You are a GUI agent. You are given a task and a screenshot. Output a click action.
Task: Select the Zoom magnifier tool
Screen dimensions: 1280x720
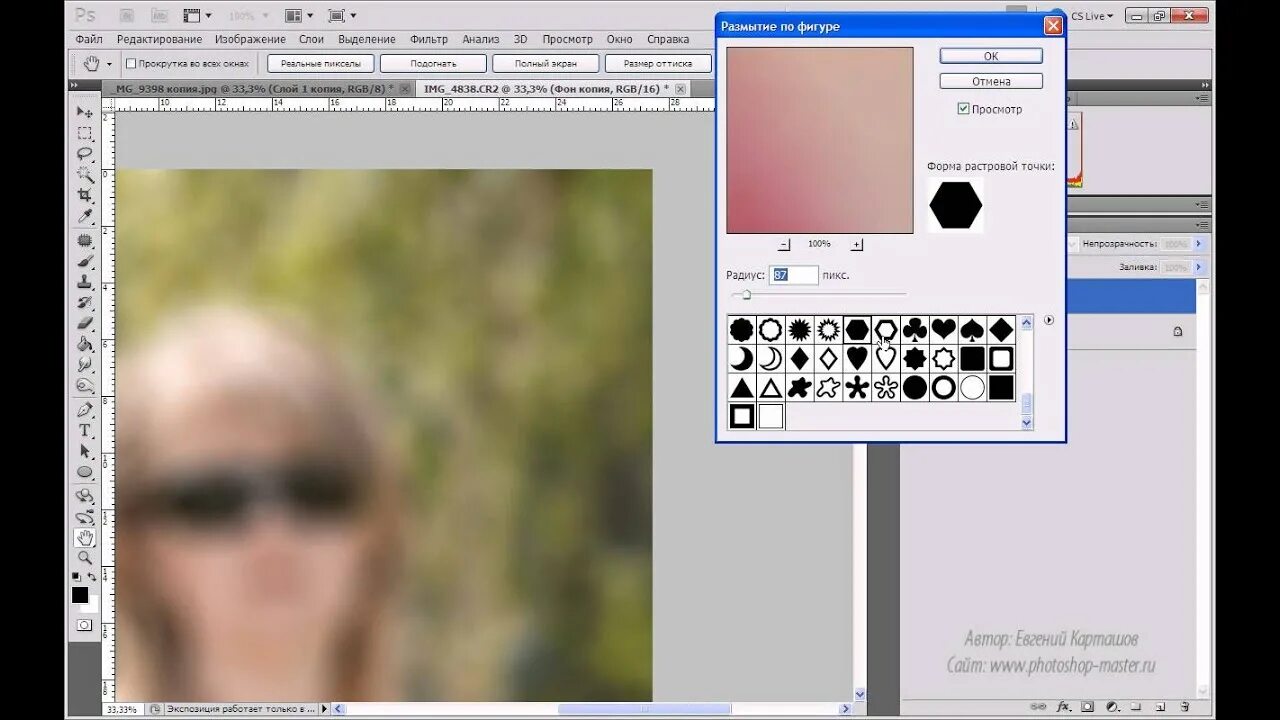pos(84,558)
